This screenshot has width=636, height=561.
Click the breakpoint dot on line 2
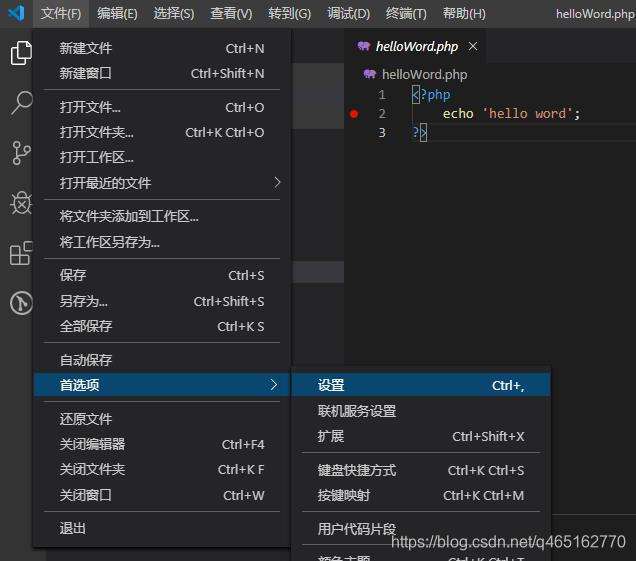[x=354, y=114]
